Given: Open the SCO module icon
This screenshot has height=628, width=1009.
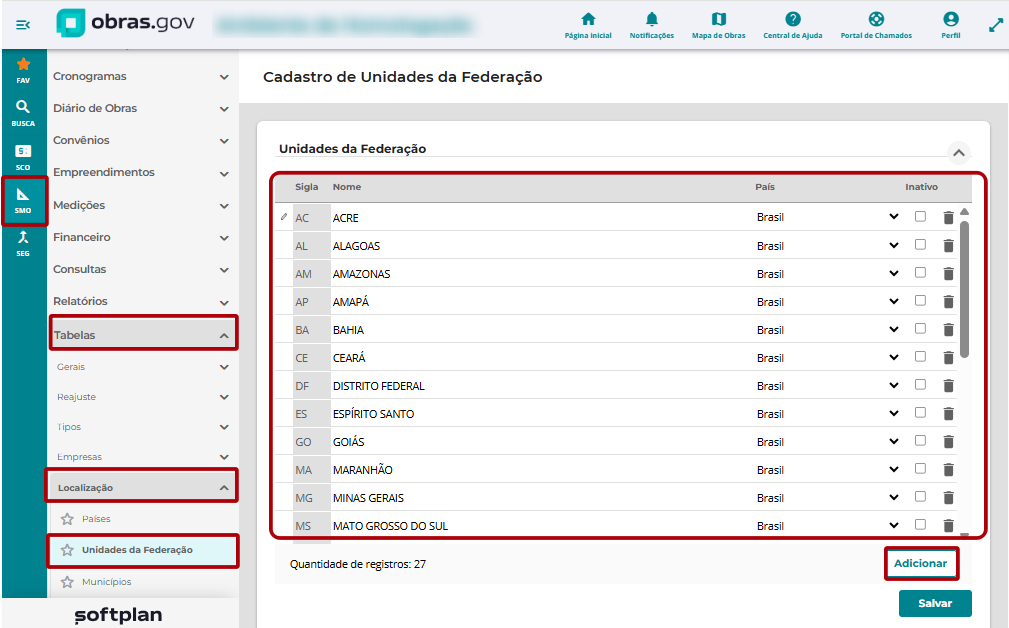Looking at the screenshot, I should (23, 157).
